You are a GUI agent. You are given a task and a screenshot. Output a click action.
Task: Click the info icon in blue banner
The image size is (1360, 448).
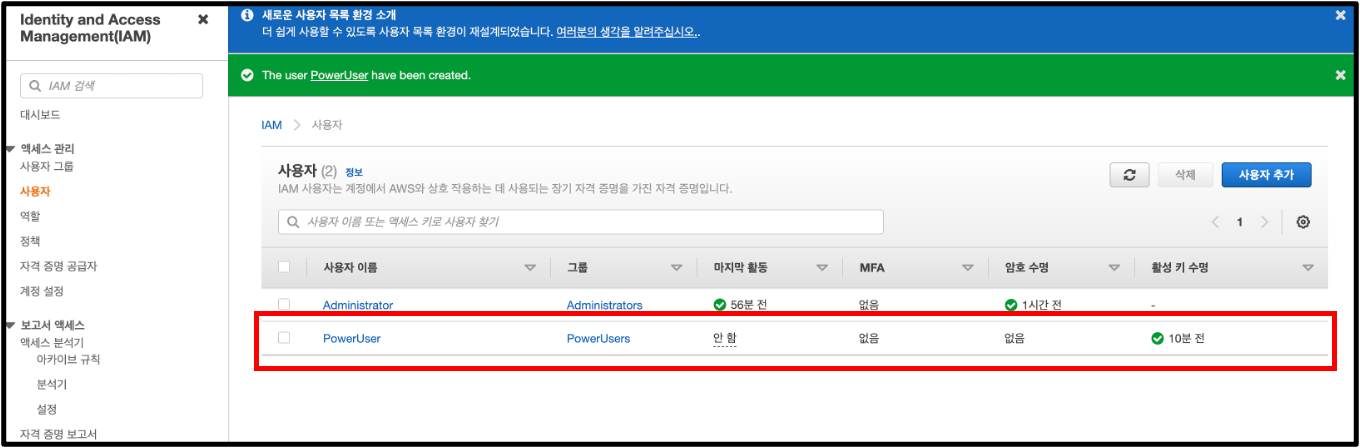[x=247, y=15]
